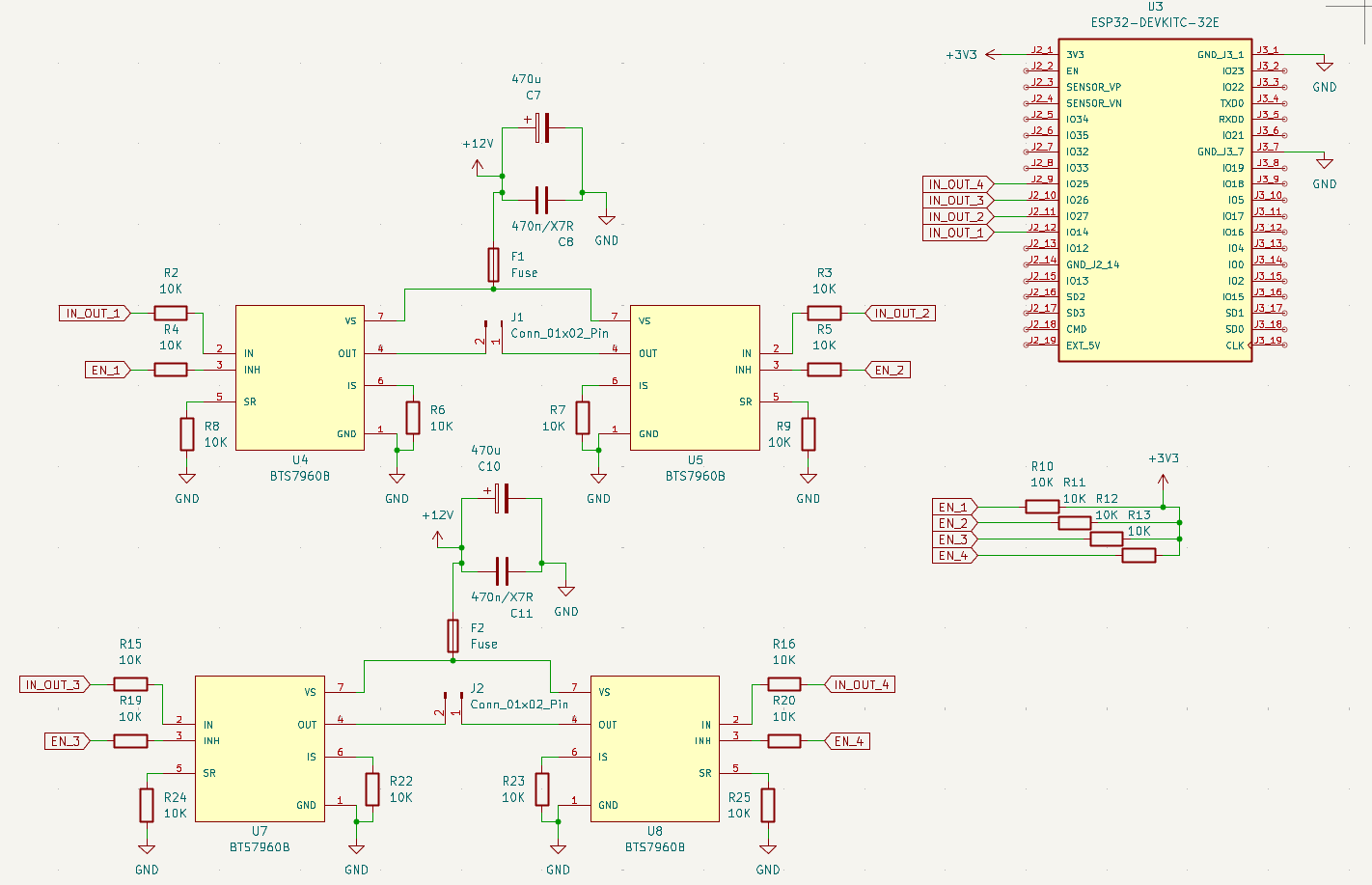Click the R22 resistor symbol
The width and height of the screenshot is (1372, 885).
372,789
